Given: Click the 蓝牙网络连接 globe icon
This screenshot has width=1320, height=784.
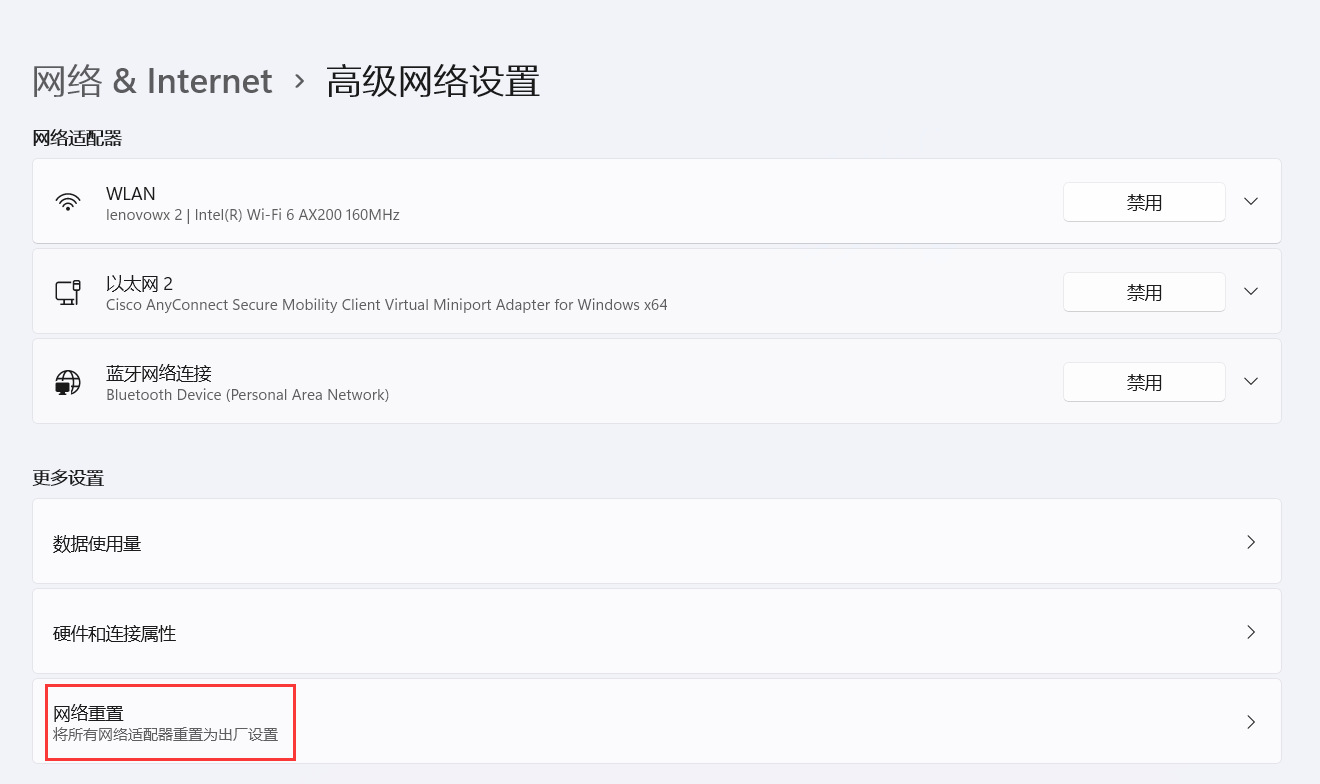Looking at the screenshot, I should tap(68, 382).
